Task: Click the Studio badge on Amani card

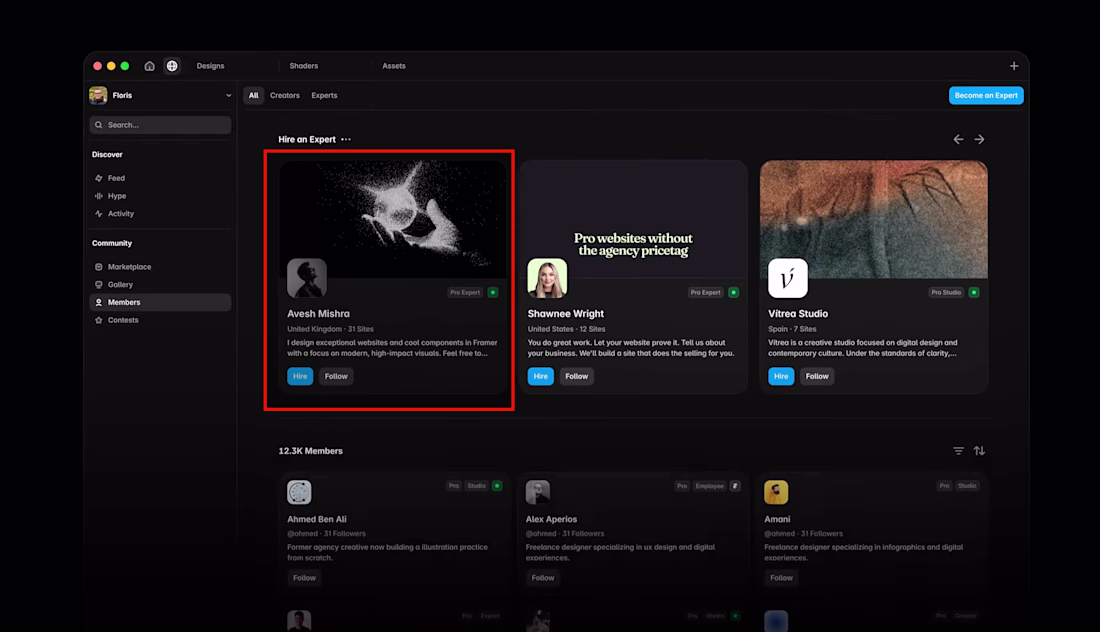Action: (967, 486)
